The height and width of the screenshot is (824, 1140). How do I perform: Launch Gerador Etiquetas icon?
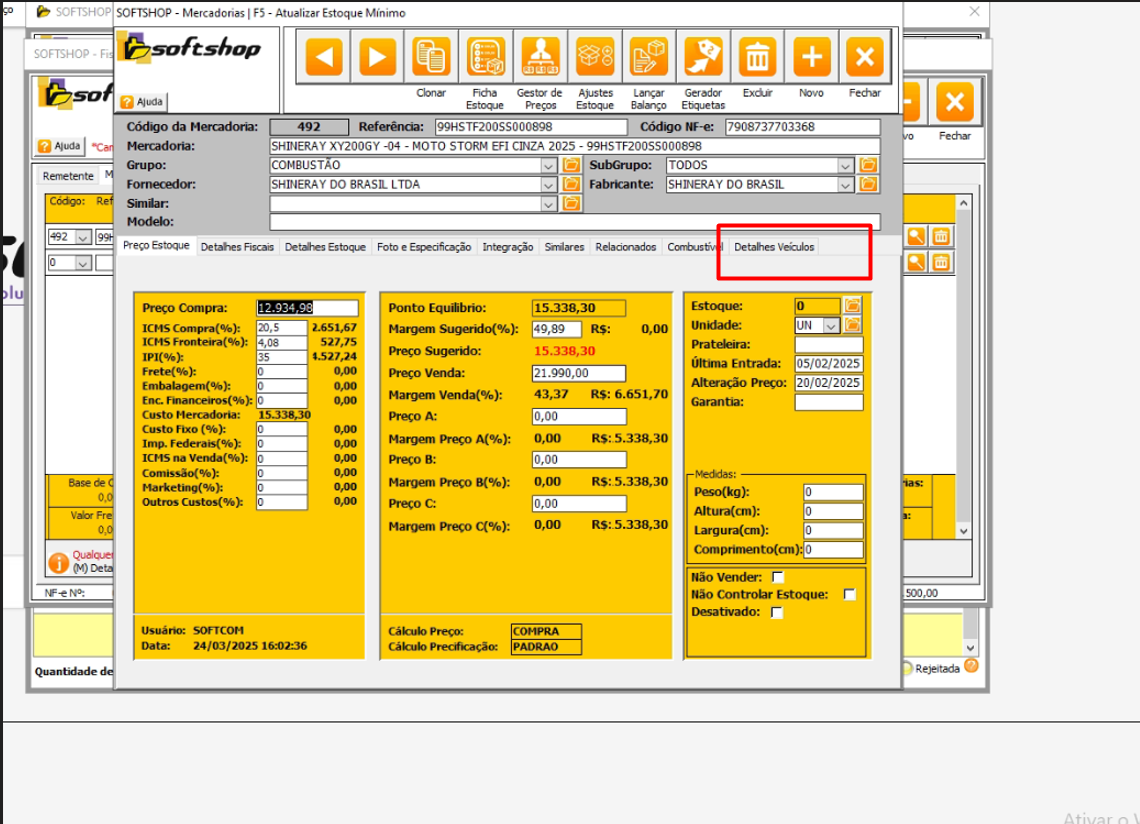703,56
